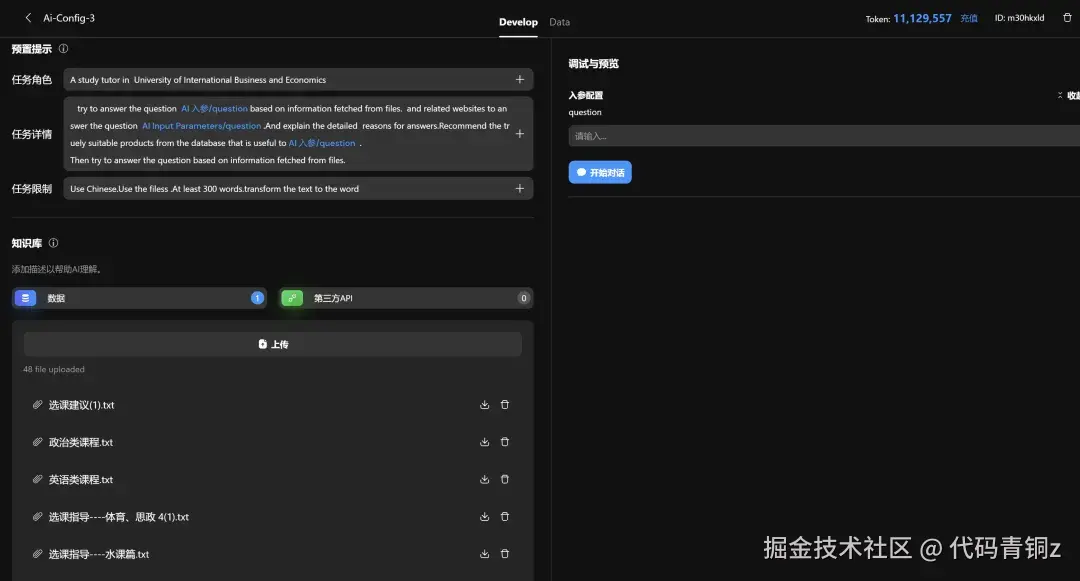The height and width of the screenshot is (581, 1080).
Task: Click the file name 选课指导----水课篇.txt
Action: pyautogui.click(x=98, y=553)
